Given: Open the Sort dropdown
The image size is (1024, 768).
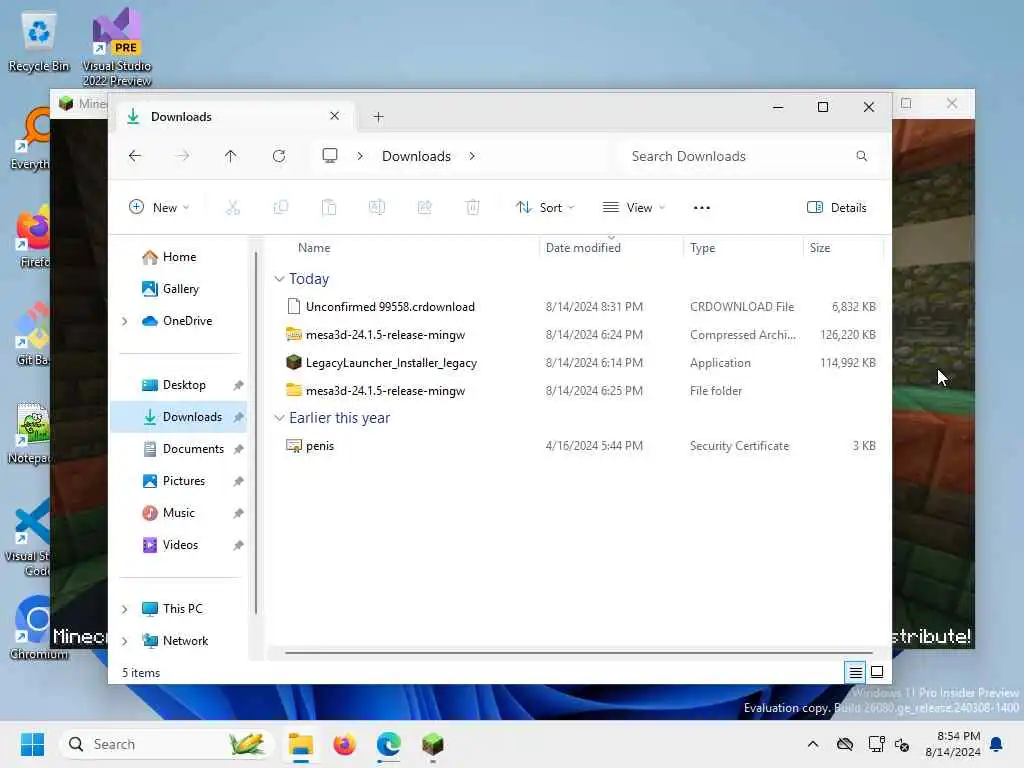Looking at the screenshot, I should (545, 208).
